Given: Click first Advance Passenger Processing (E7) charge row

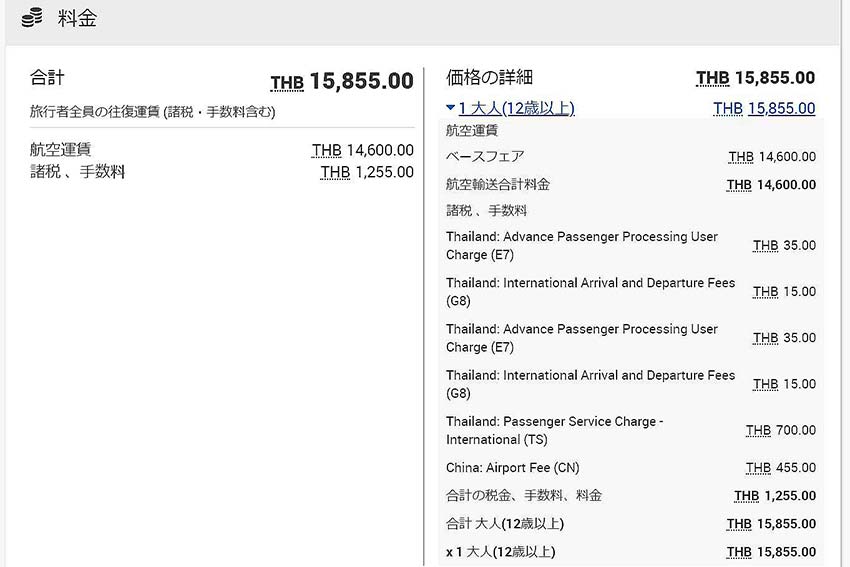Looking at the screenshot, I should pyautogui.click(x=630, y=246).
